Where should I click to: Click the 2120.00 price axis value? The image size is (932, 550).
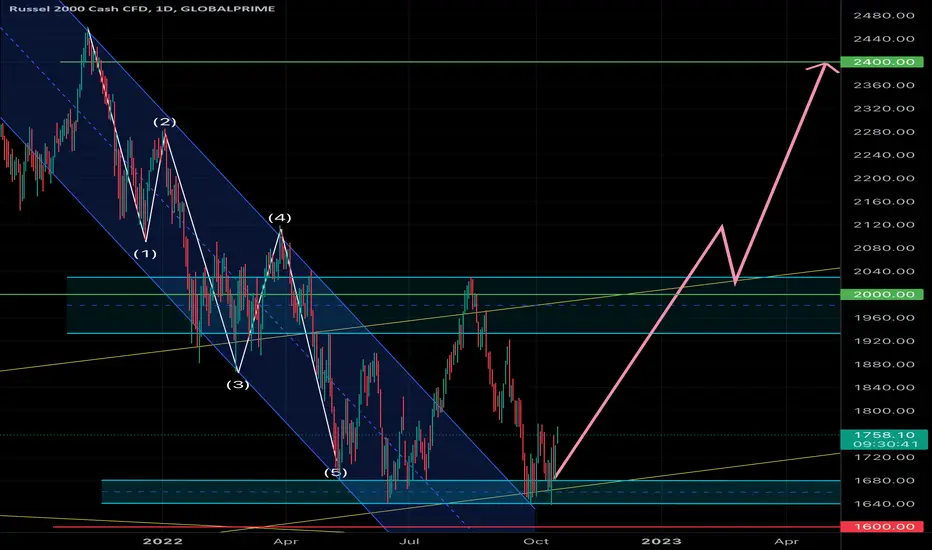tap(884, 225)
